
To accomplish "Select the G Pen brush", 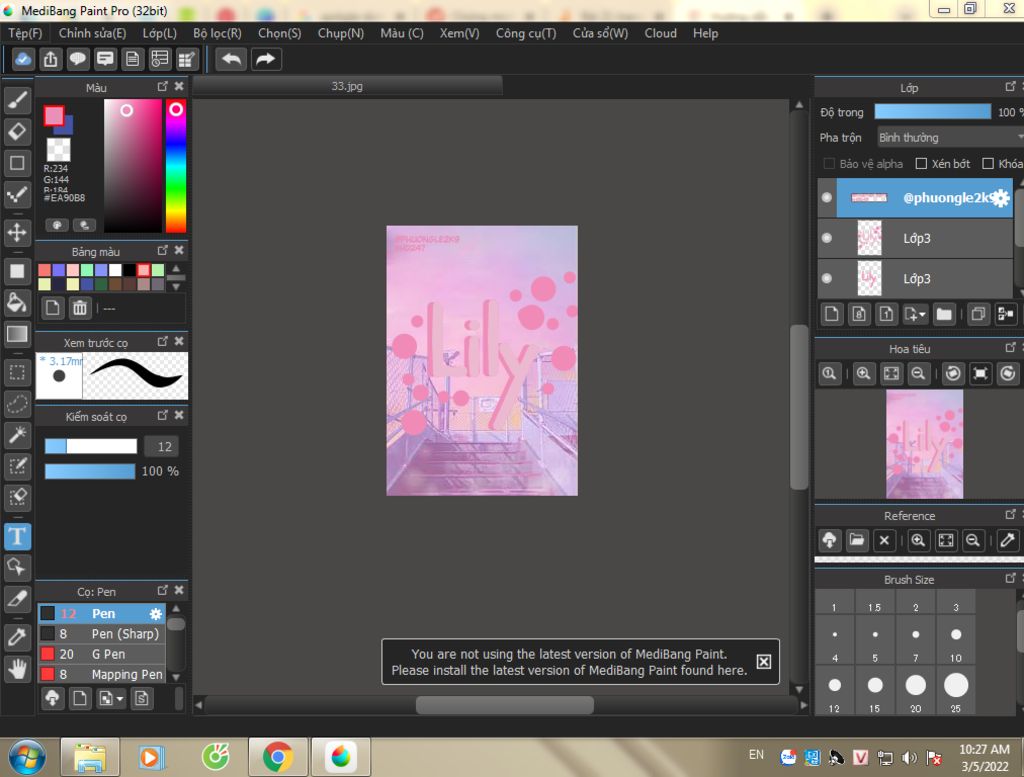I will [102, 654].
